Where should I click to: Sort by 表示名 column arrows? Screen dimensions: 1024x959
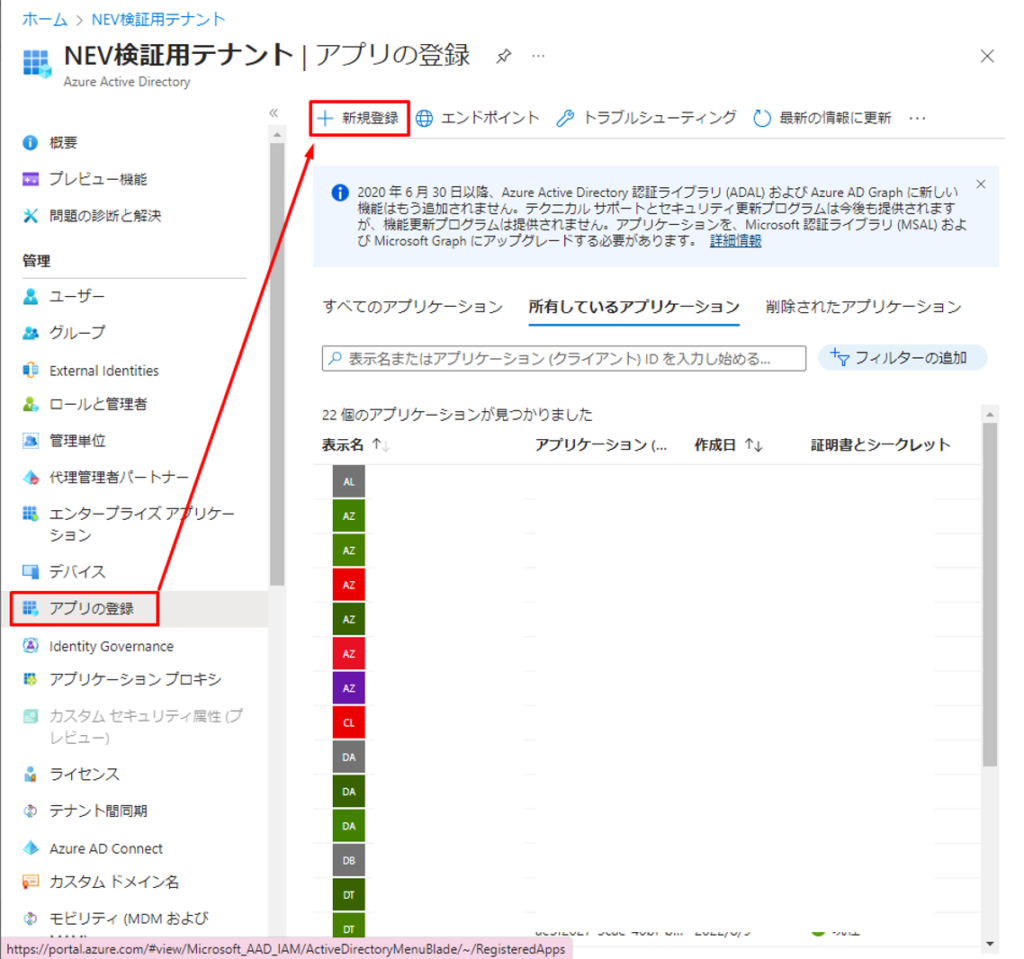(x=381, y=445)
